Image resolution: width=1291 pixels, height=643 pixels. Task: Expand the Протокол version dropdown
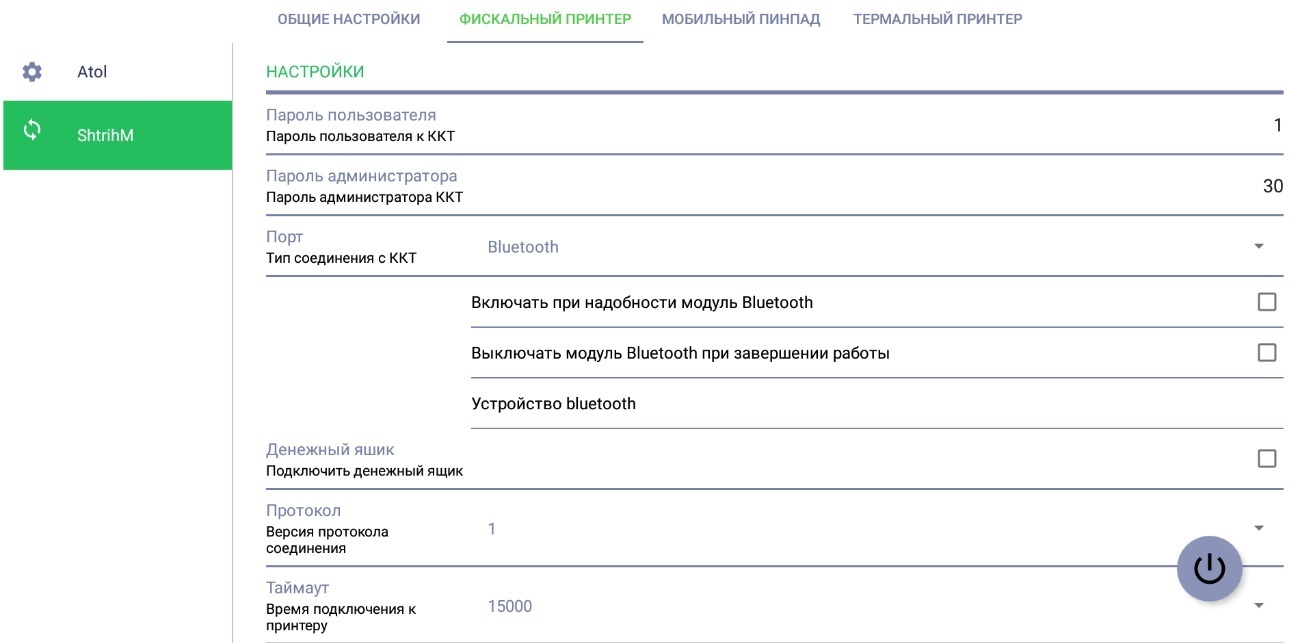click(1258, 529)
